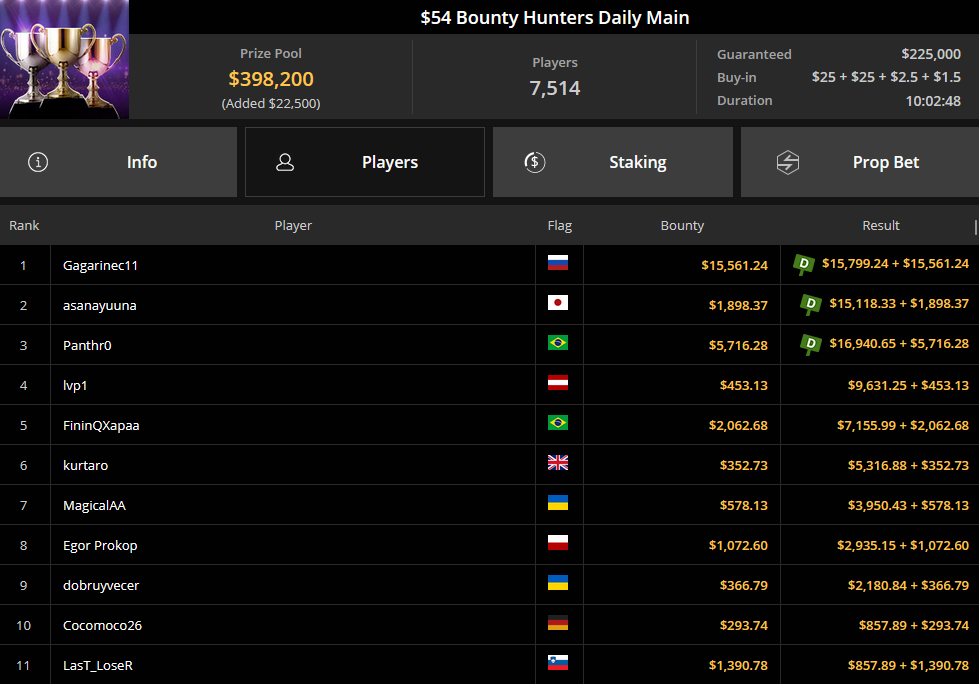This screenshot has height=684, width=979.
Task: Select player asanayuuna
Action: [x=99, y=305]
